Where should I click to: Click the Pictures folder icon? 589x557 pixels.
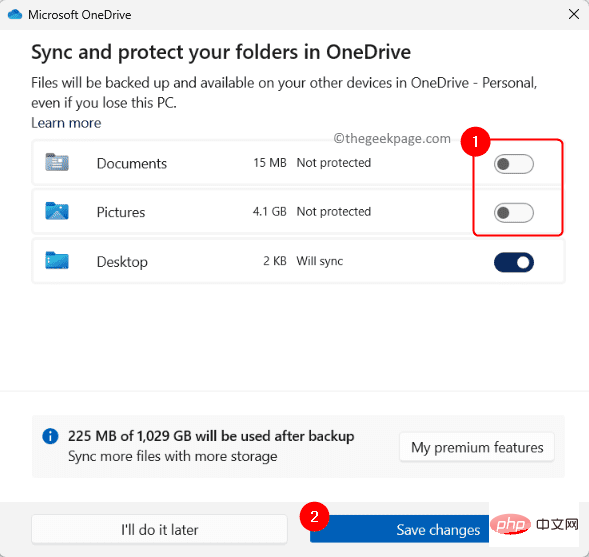tap(57, 211)
